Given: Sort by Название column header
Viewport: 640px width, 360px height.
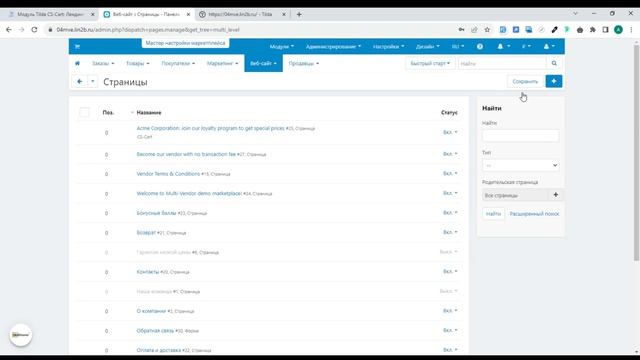Looking at the screenshot, I should pyautogui.click(x=149, y=112).
